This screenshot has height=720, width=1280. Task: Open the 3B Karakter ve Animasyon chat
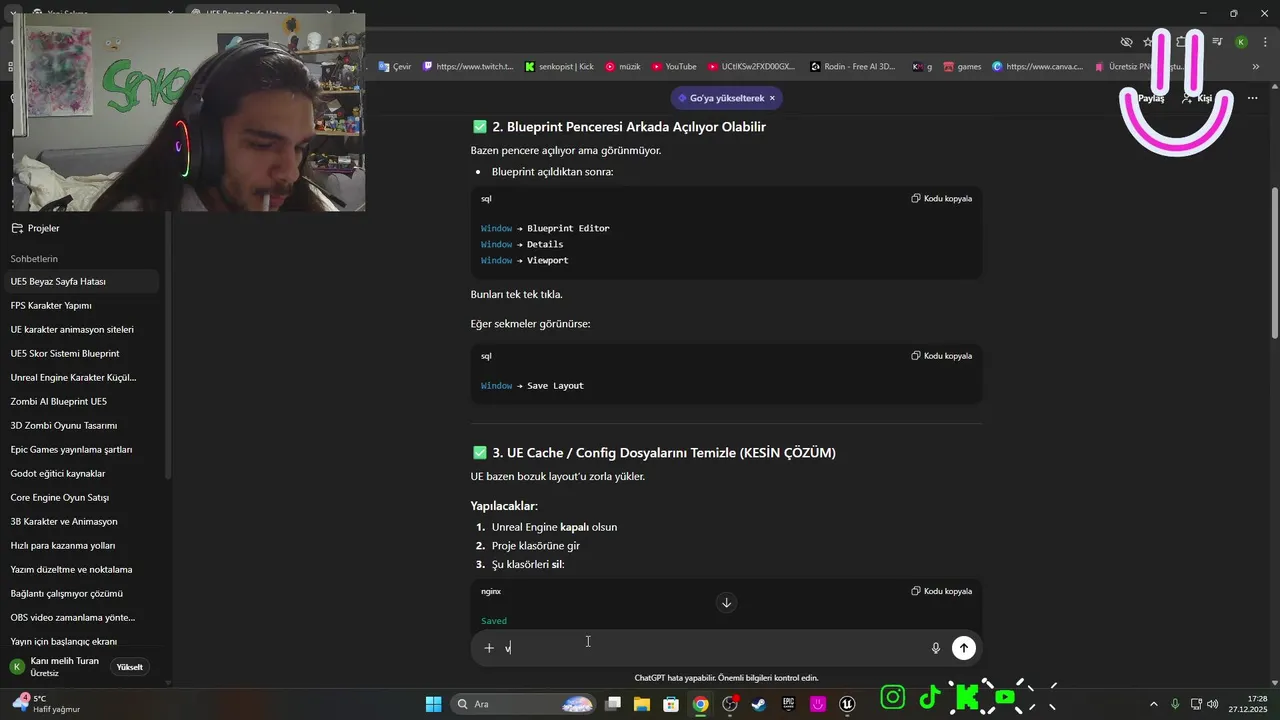coord(80,522)
